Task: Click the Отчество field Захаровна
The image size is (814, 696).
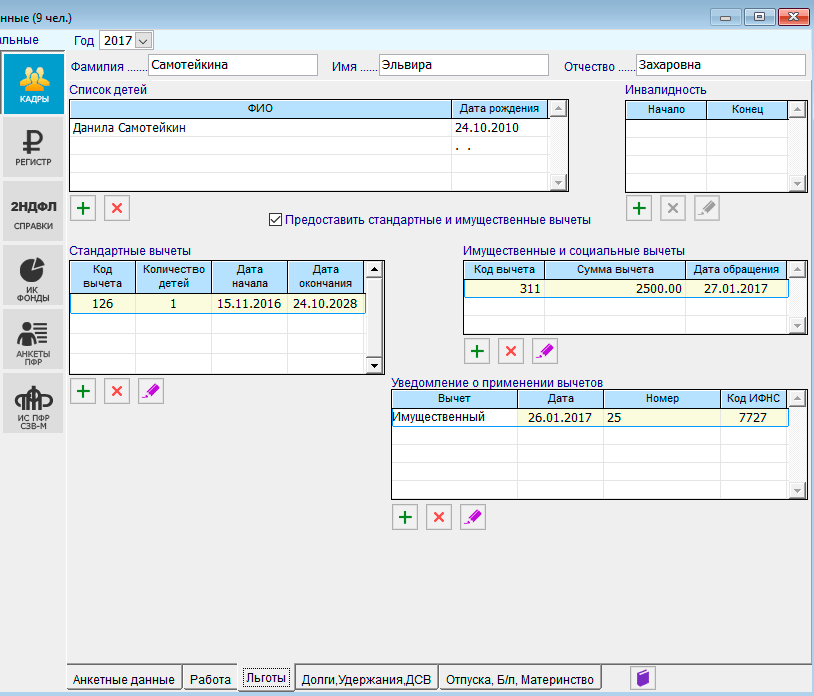Action: point(721,65)
